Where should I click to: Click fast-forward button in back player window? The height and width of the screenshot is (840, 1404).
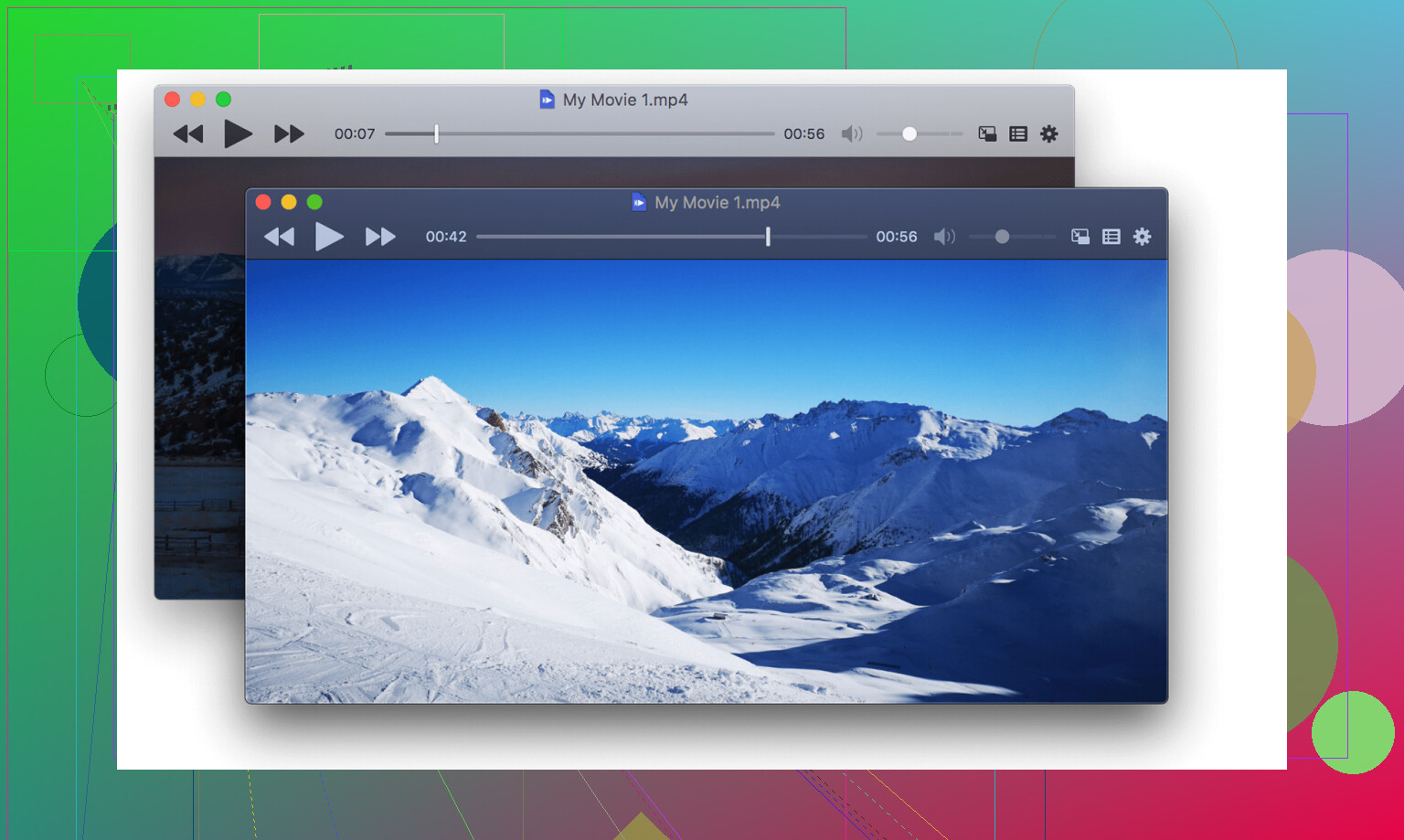289,134
